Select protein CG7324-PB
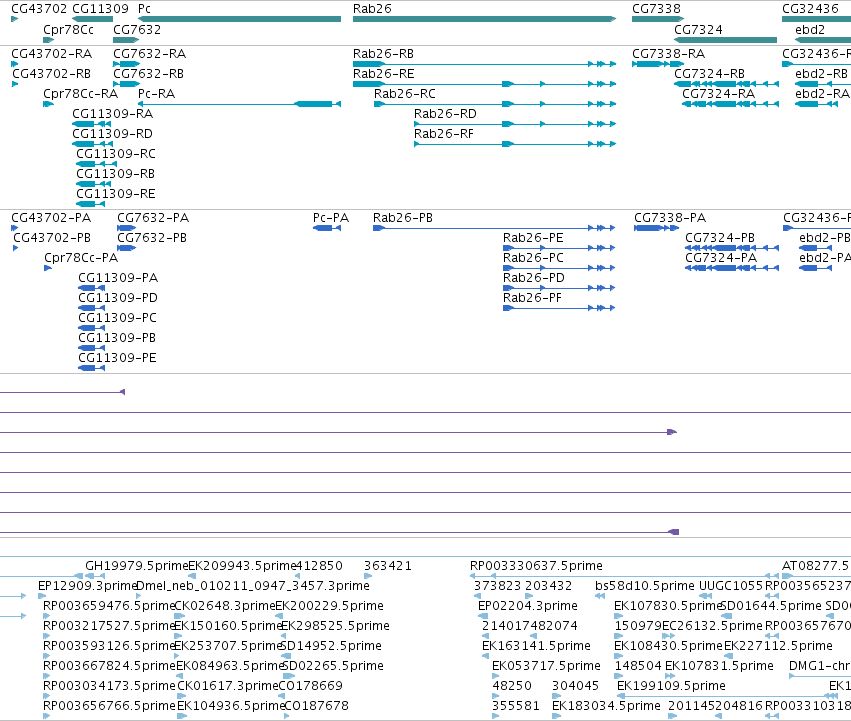Viewport: 851px width, 721px height. click(732, 248)
